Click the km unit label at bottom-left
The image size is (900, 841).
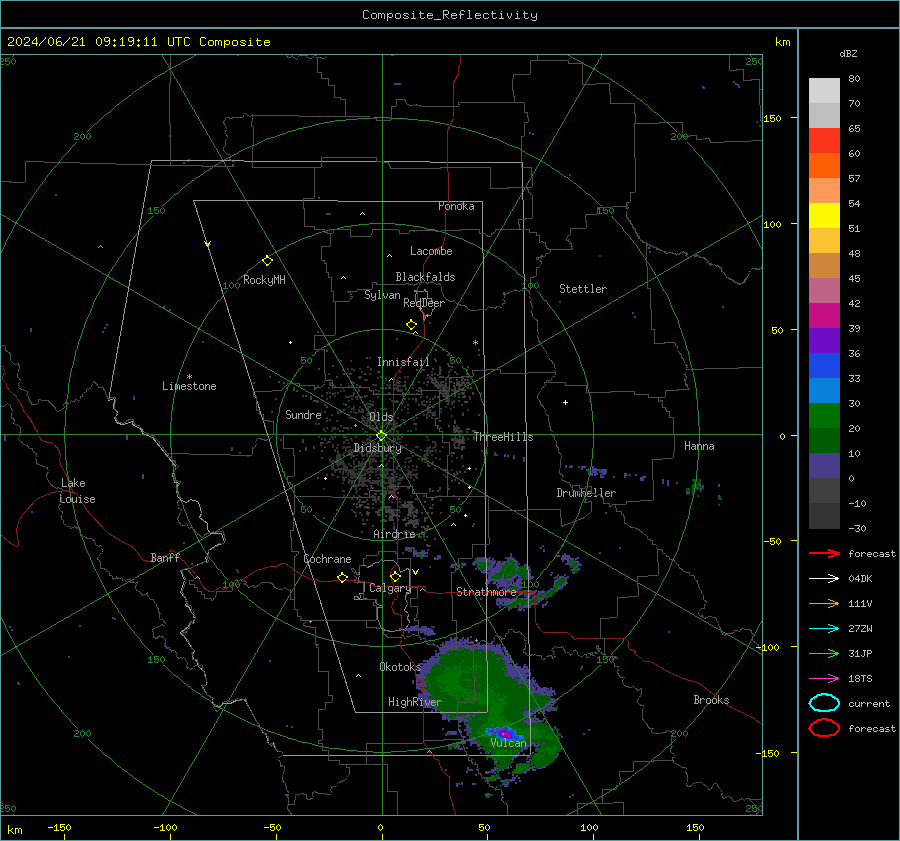click(x=14, y=830)
